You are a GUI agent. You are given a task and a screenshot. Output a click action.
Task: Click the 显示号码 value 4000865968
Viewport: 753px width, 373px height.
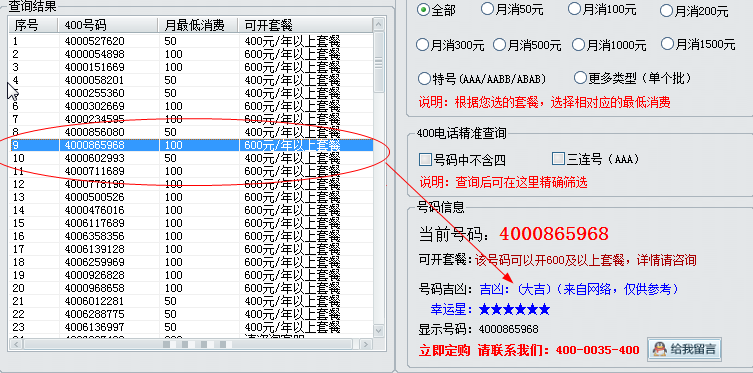click(x=509, y=329)
